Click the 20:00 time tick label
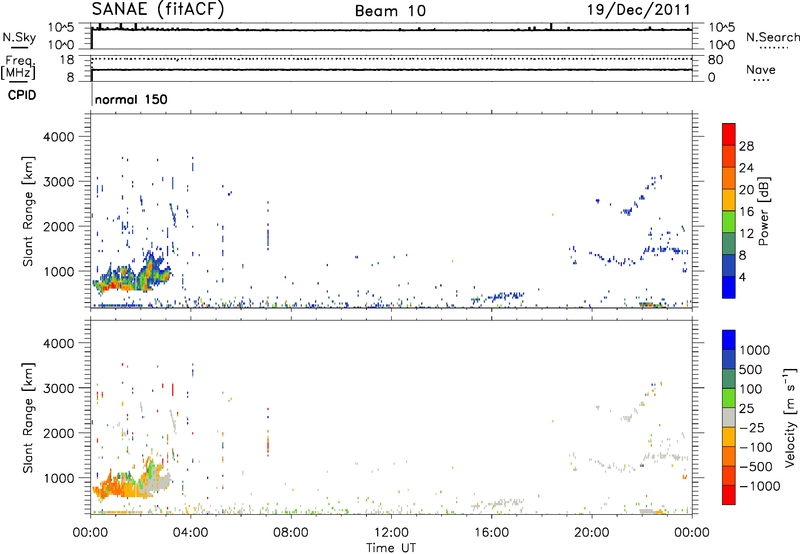 click(x=591, y=533)
